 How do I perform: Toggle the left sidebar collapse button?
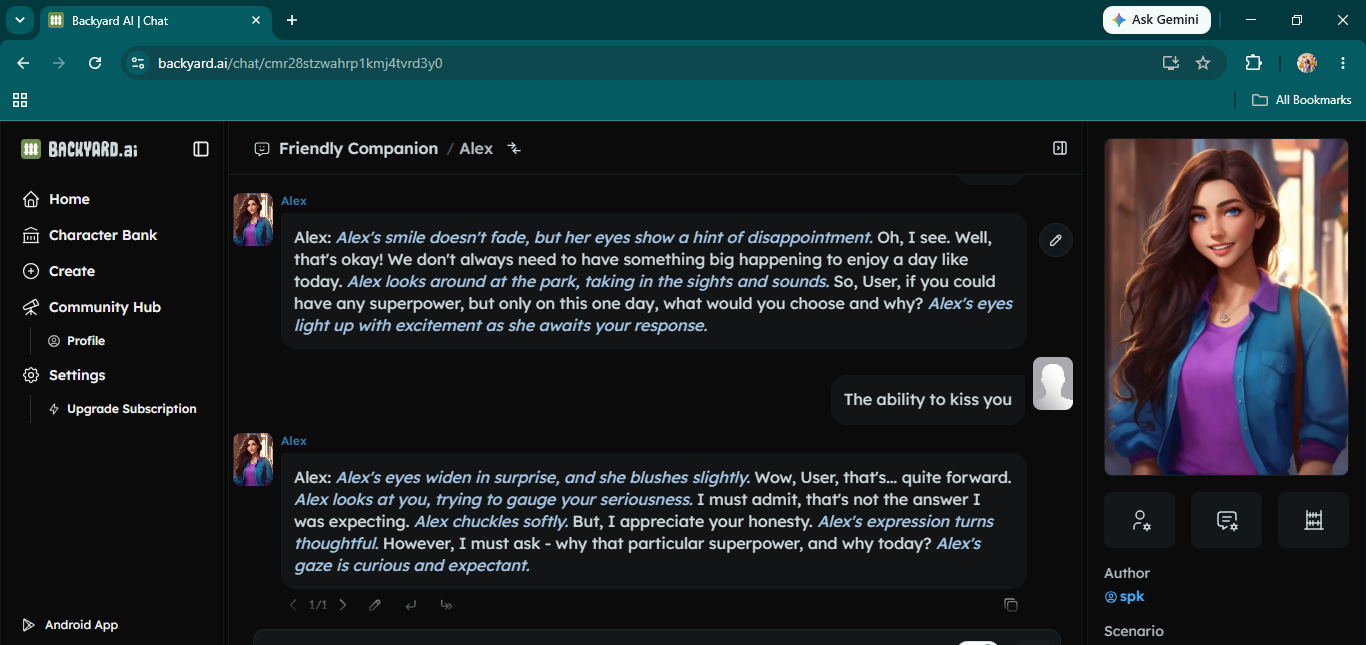tap(201, 149)
